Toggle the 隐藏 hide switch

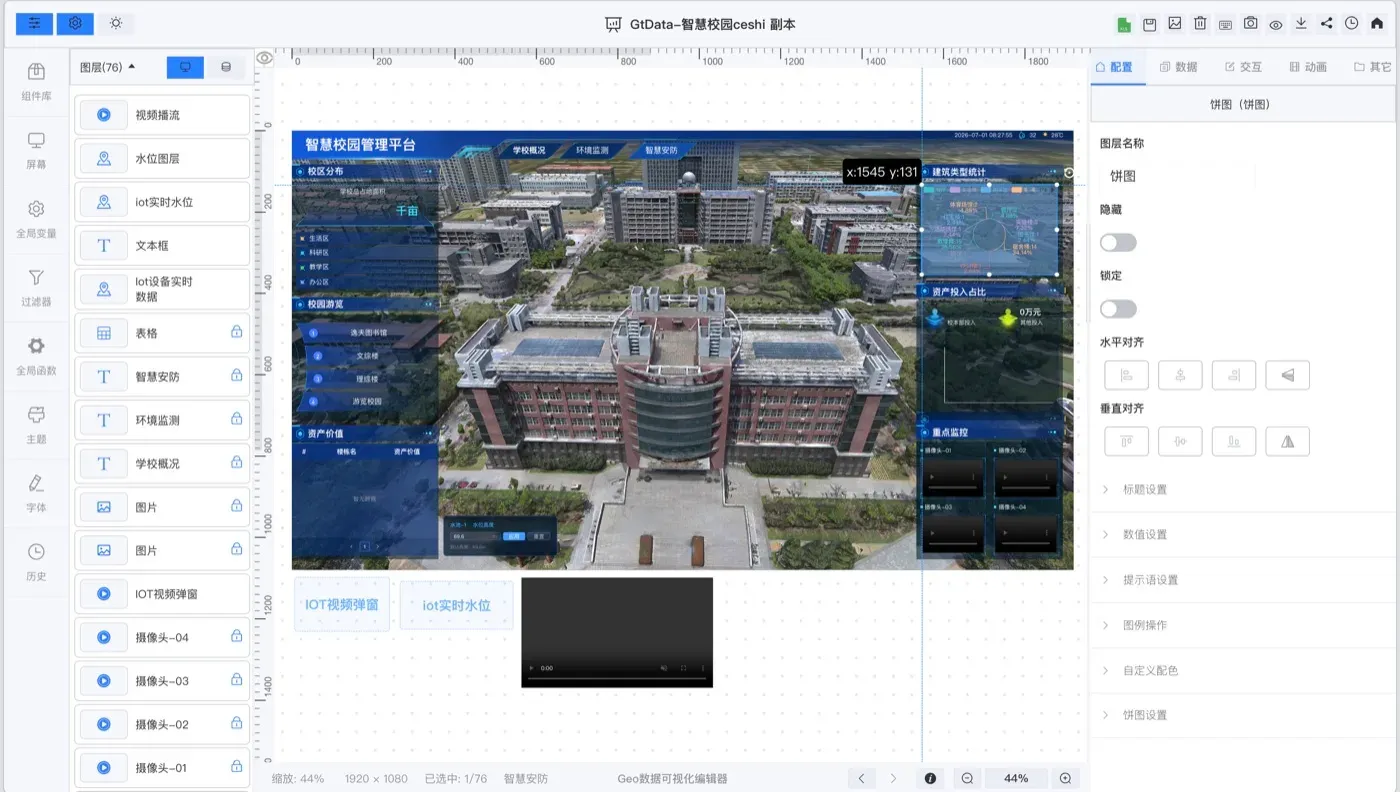tap(1118, 243)
